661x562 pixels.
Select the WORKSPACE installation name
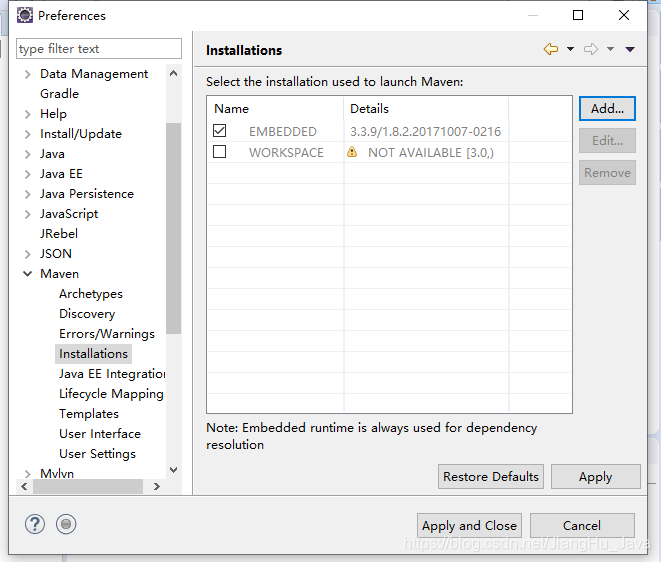286,153
